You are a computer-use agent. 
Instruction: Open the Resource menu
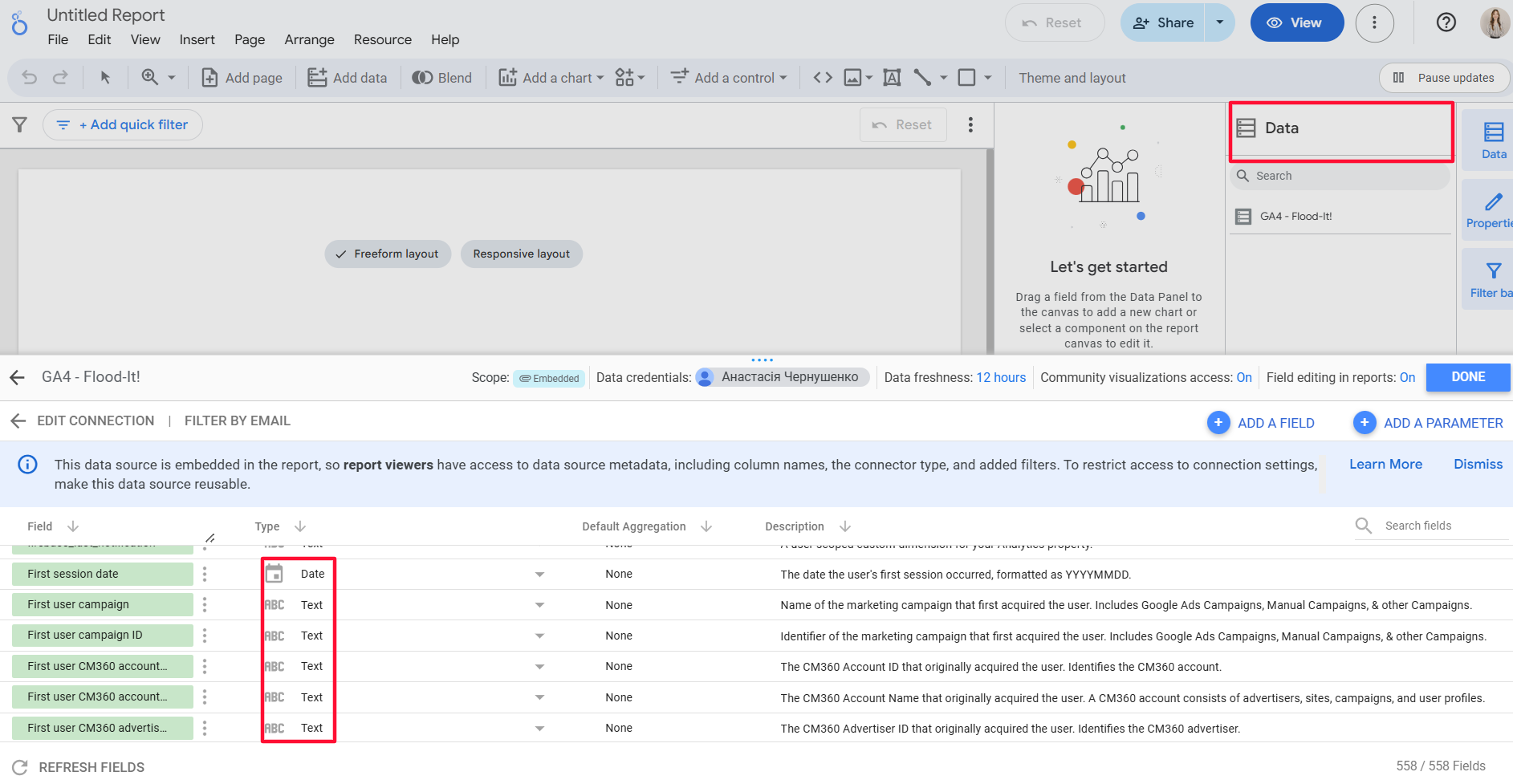[382, 39]
